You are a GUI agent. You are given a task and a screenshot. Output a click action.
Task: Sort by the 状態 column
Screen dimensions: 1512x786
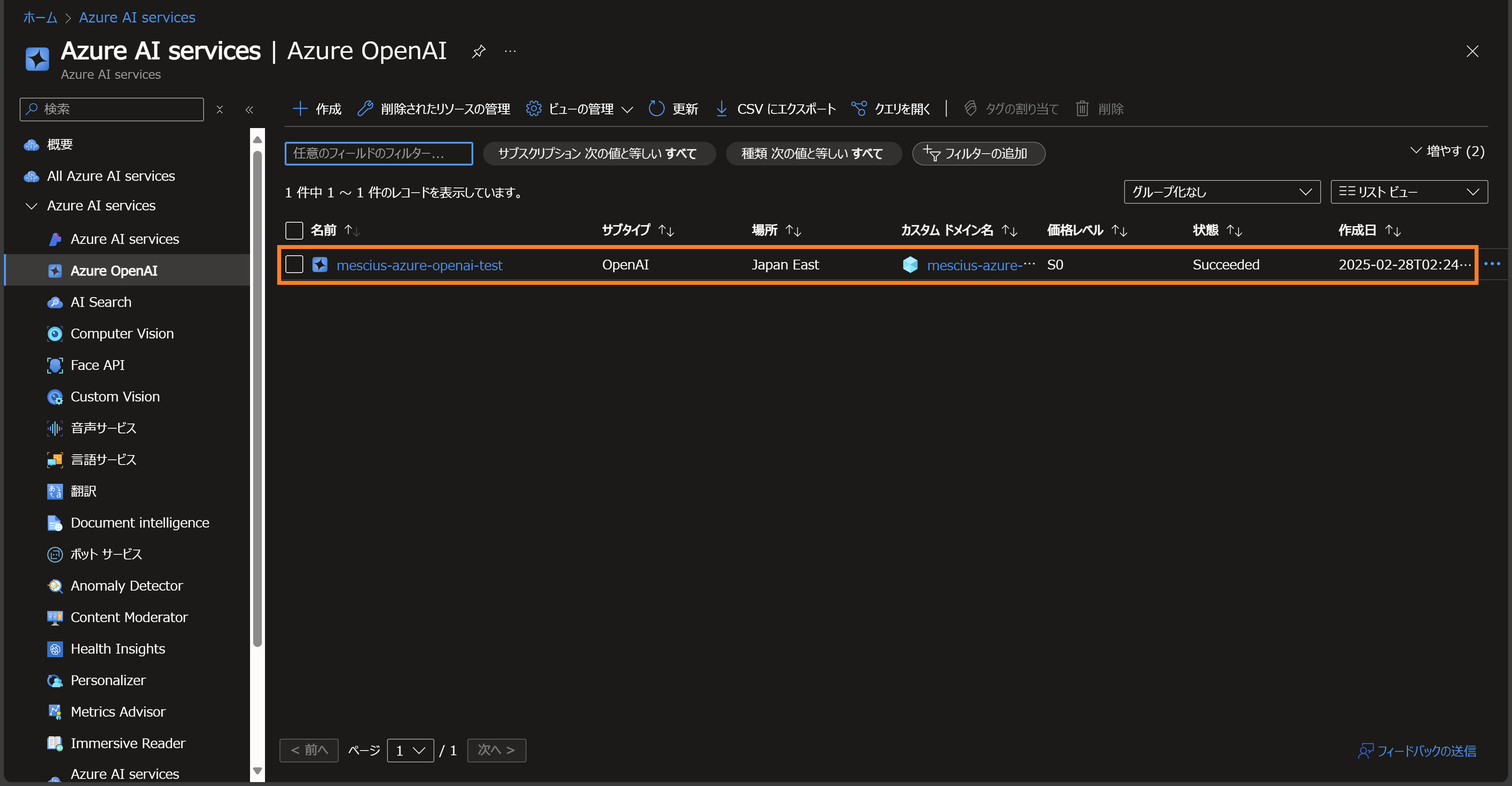click(1217, 230)
